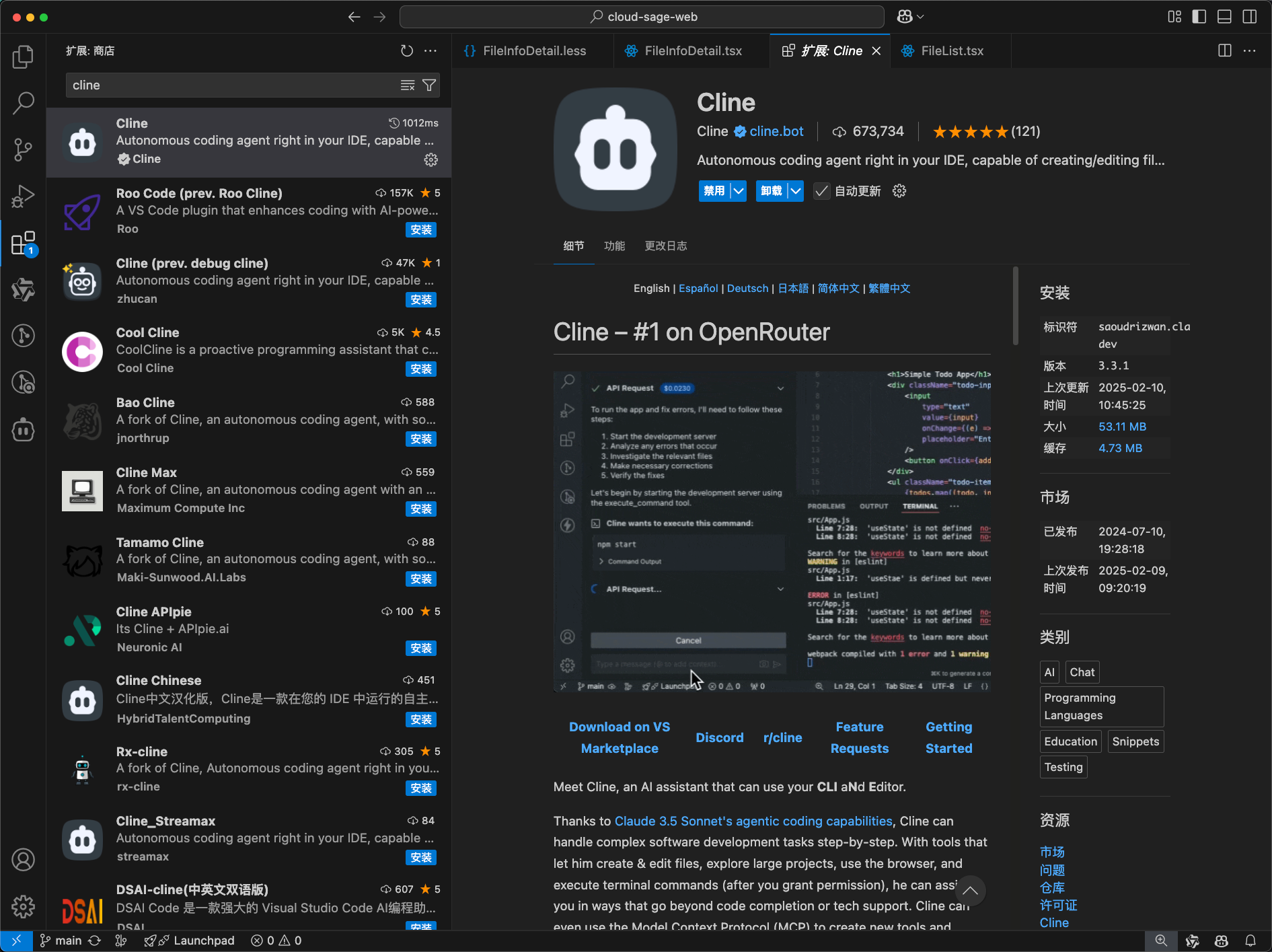Open remote window indicator in status bar
1272x952 pixels.
tap(16, 941)
